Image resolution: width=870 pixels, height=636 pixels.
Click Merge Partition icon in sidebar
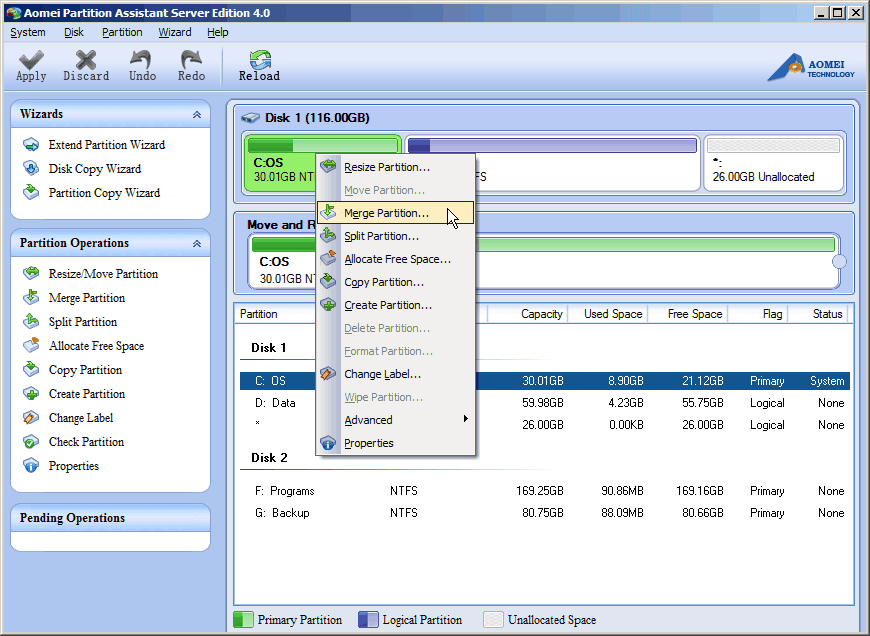[31, 297]
